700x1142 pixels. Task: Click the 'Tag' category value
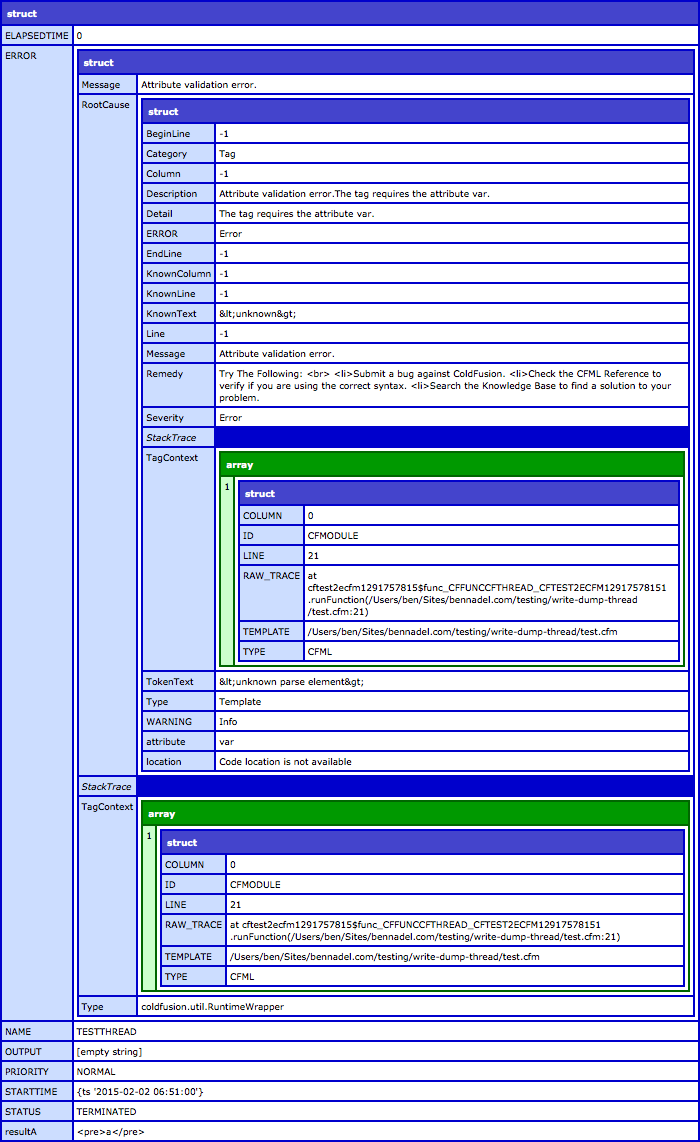[x=227, y=154]
